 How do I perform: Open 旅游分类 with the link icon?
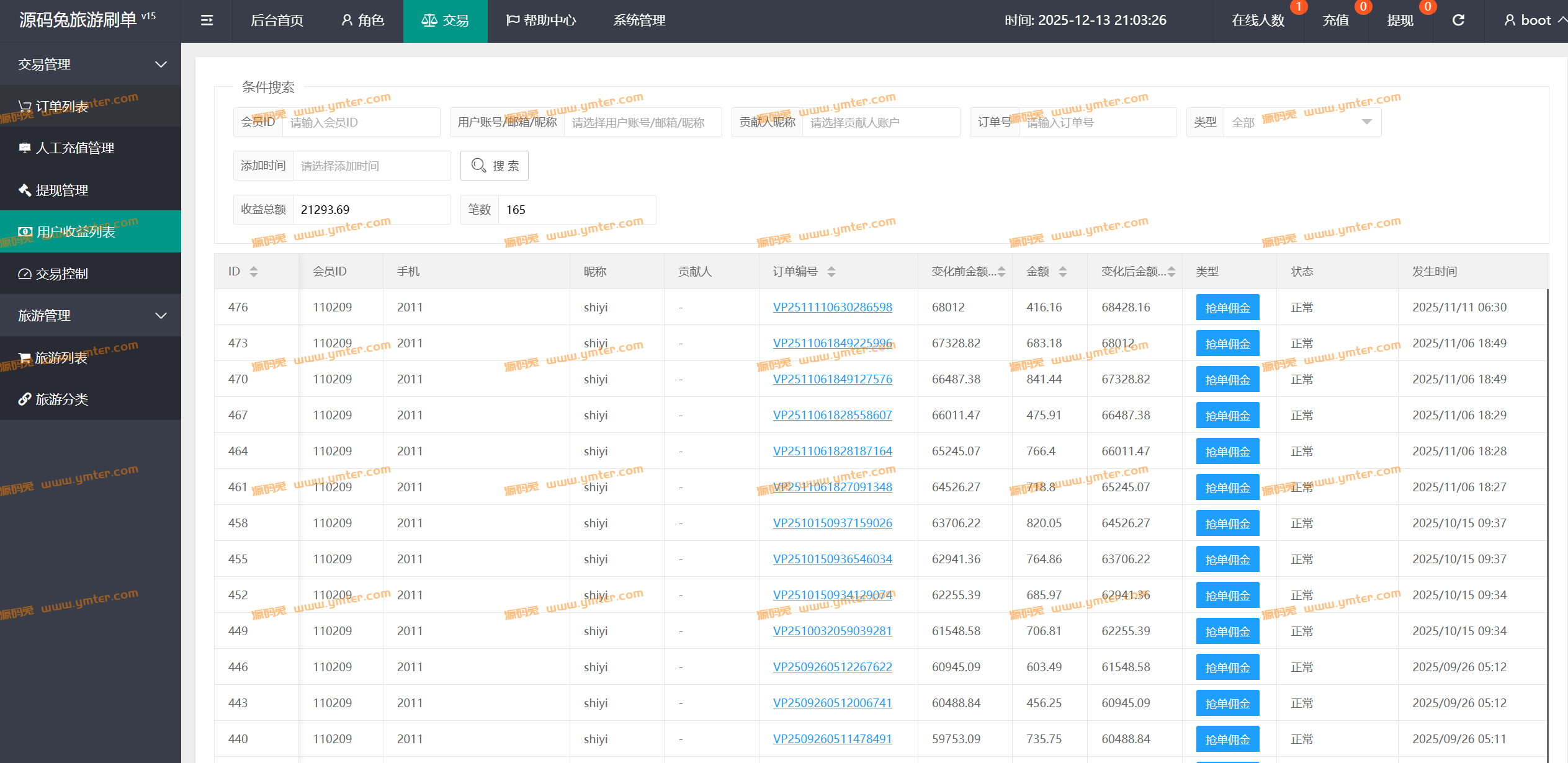coord(62,399)
